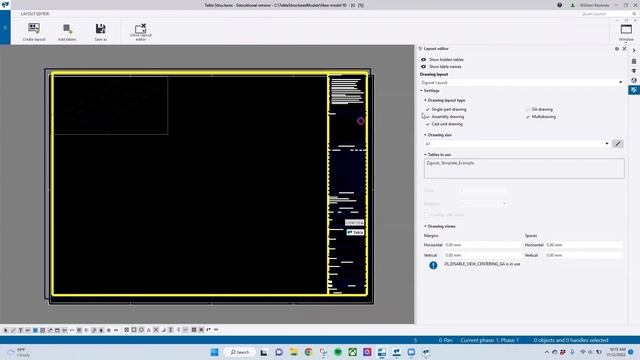Open the Zoom icon in taskbar
This screenshot has height=360, width=640.
(x=411, y=352)
